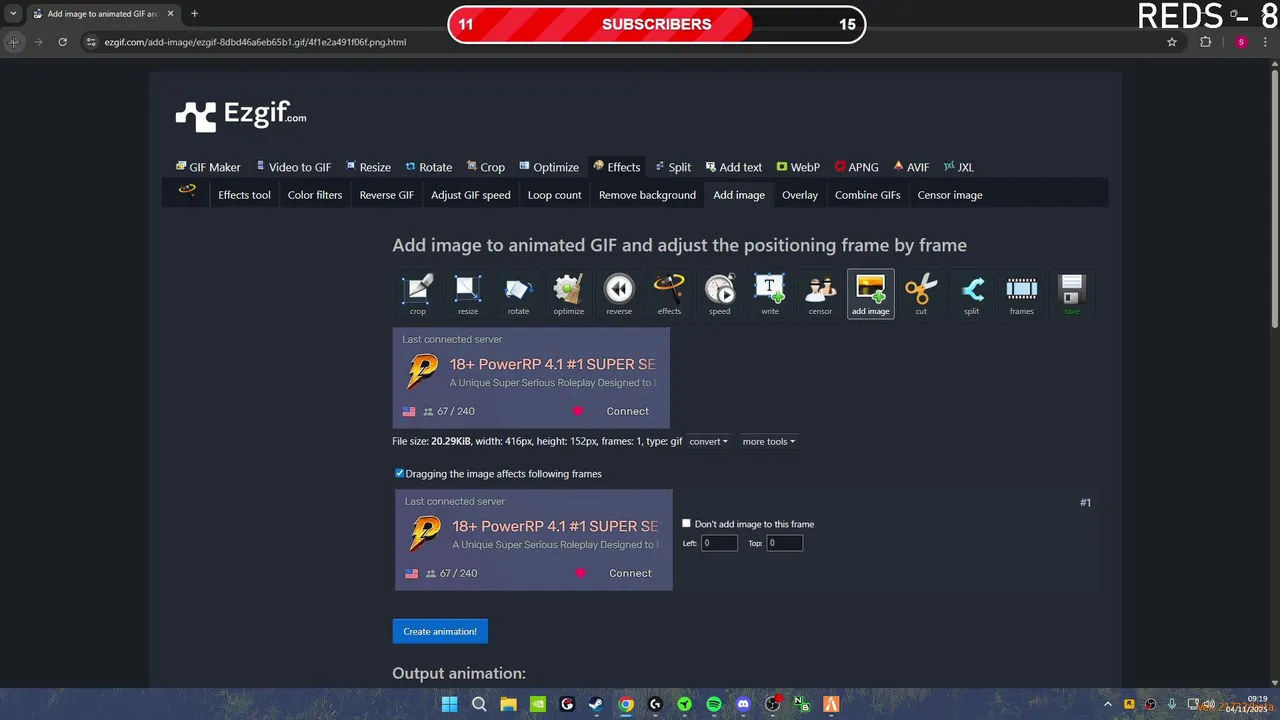Click the Create animation! button
The width and height of the screenshot is (1280, 720).
(x=440, y=631)
